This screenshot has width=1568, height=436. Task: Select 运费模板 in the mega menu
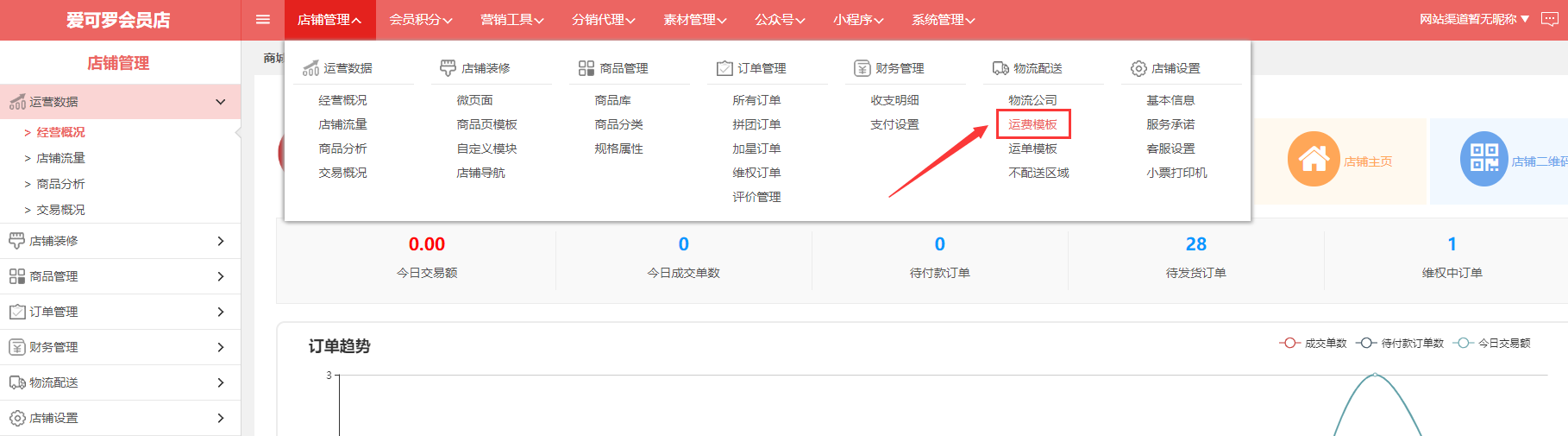pyautogui.click(x=1032, y=124)
